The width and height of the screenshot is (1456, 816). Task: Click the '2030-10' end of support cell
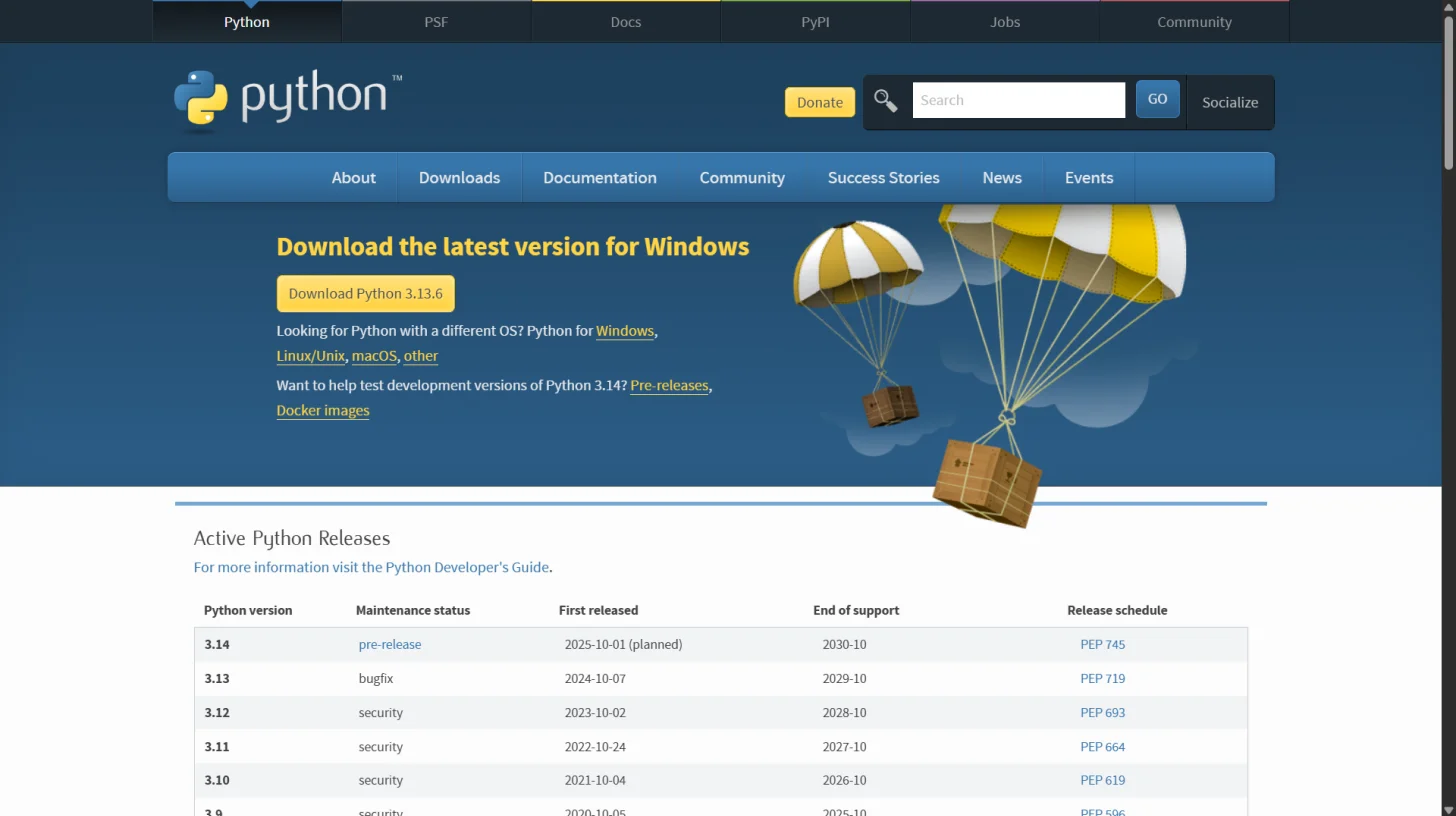pos(844,644)
